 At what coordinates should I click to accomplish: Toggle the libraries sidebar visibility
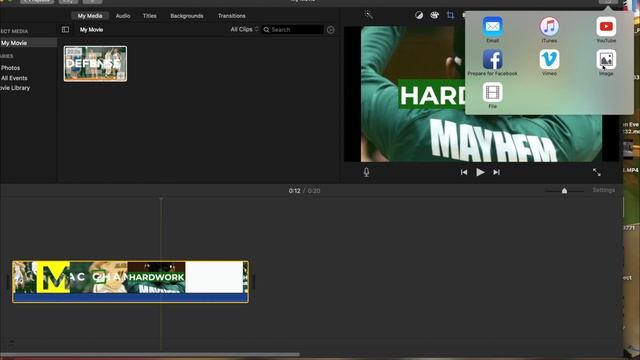[65, 29]
